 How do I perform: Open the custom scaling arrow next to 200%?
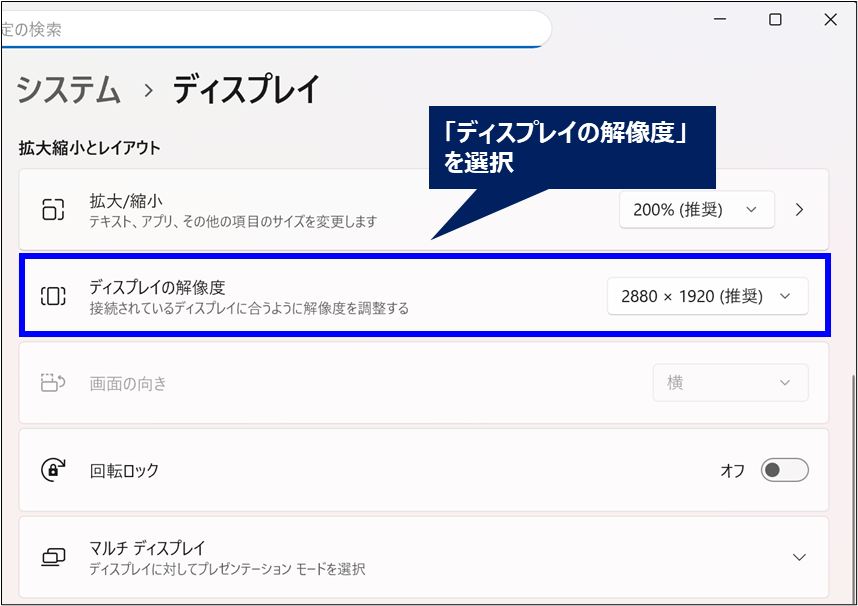pos(799,209)
